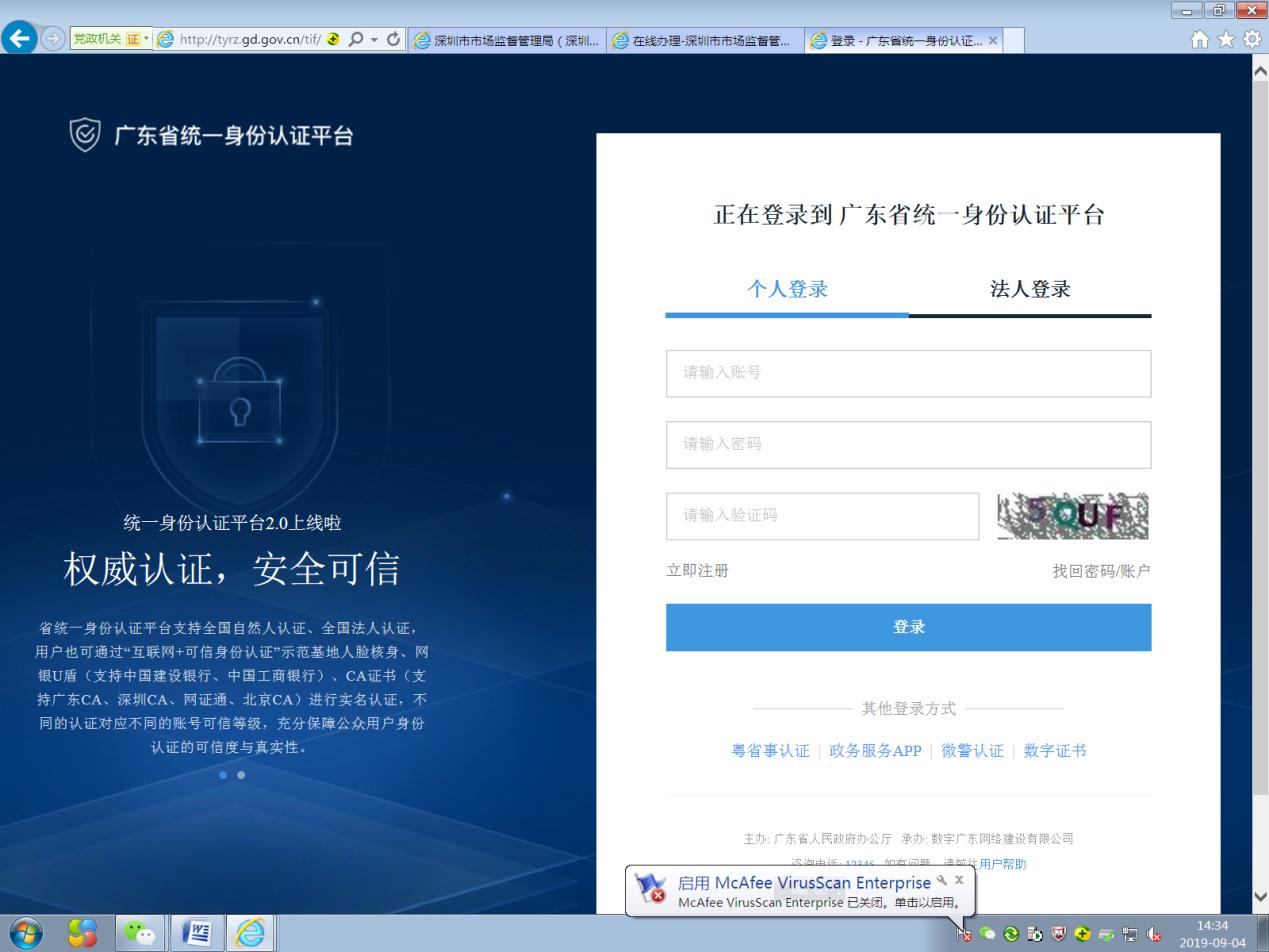The image size is (1269, 952).
Task: Refresh the page with the address bar reload icon
Action: click(393, 40)
